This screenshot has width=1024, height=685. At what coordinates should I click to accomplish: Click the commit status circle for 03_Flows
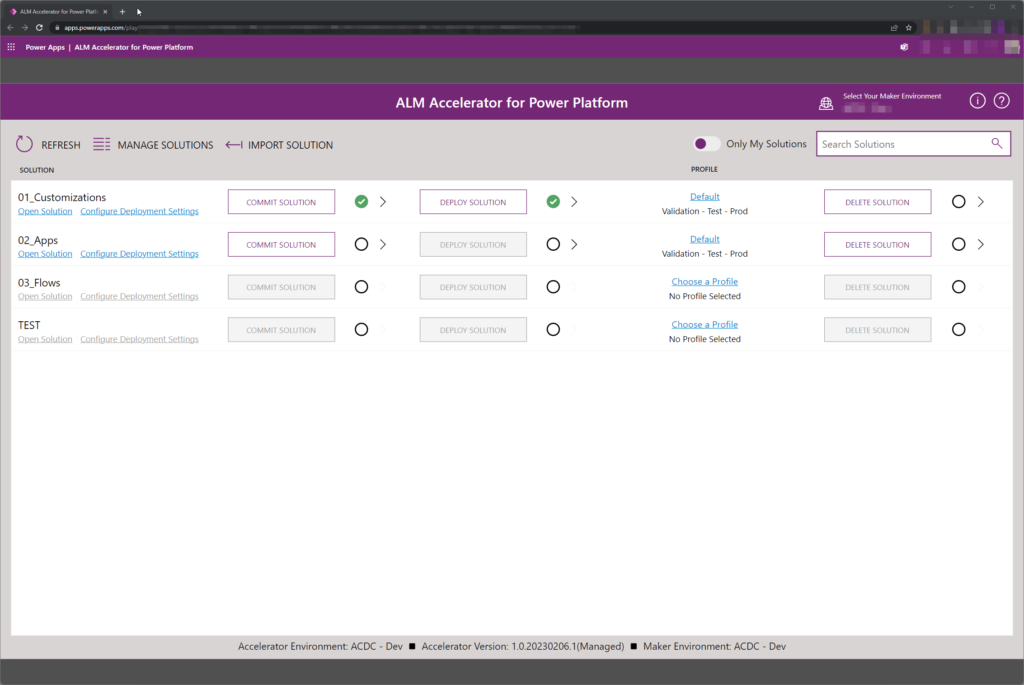[361, 287]
